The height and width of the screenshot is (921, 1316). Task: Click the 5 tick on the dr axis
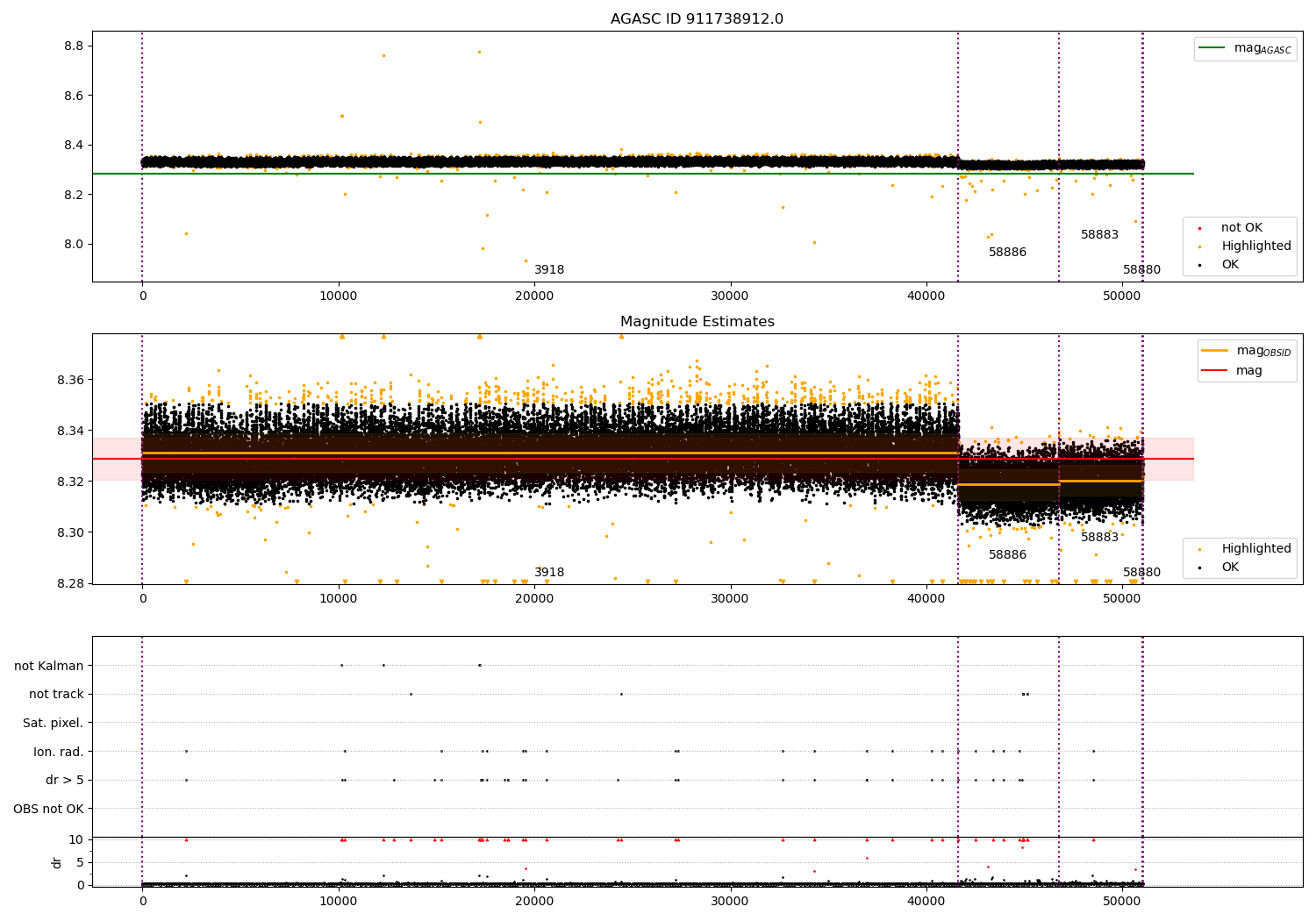click(80, 862)
